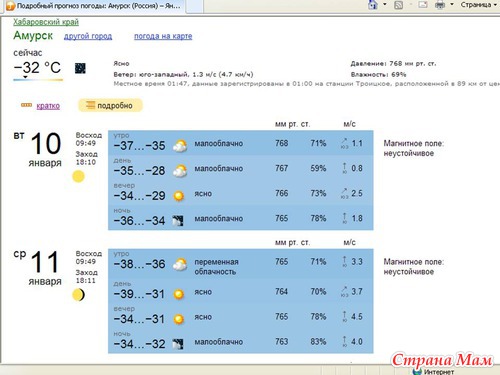
Task: Open the Хабаровский край link
Action: point(46,22)
